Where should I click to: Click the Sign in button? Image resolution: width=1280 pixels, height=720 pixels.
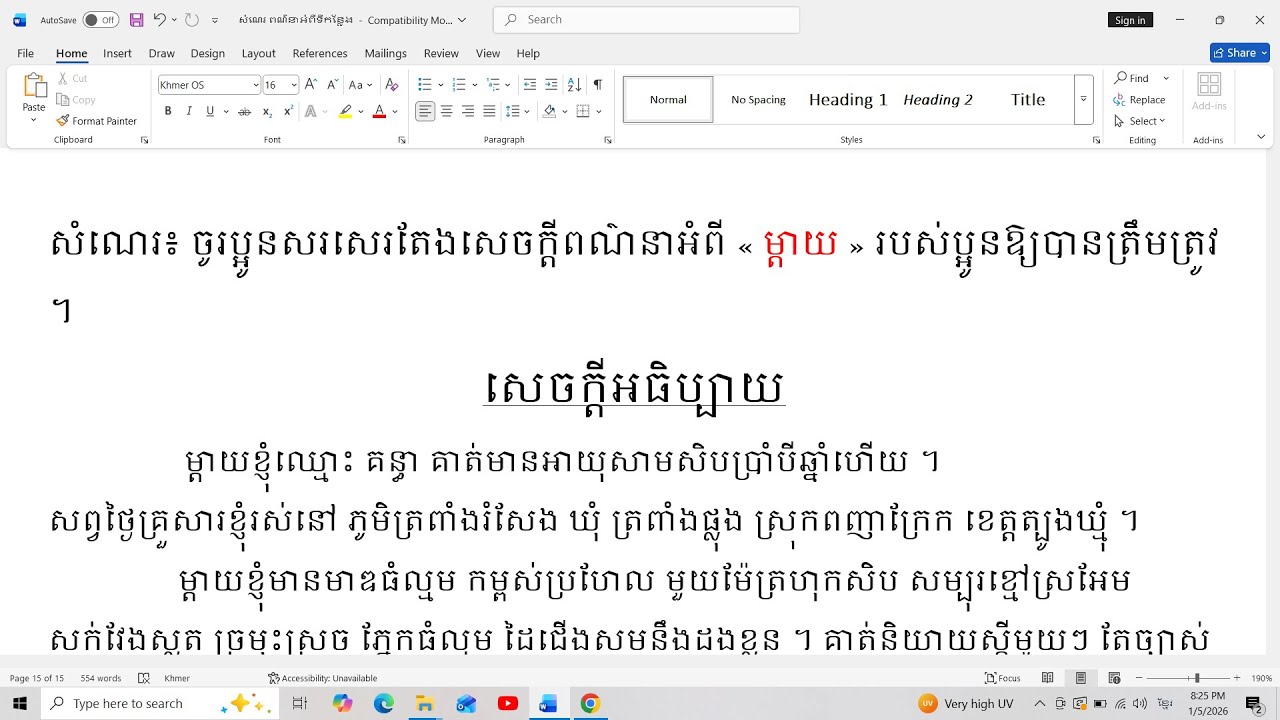point(1130,20)
